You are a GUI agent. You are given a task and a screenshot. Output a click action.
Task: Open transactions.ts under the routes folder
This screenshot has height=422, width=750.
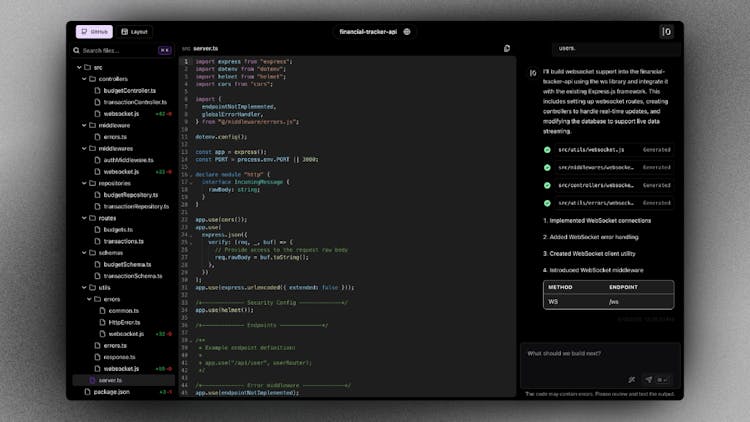(123, 241)
